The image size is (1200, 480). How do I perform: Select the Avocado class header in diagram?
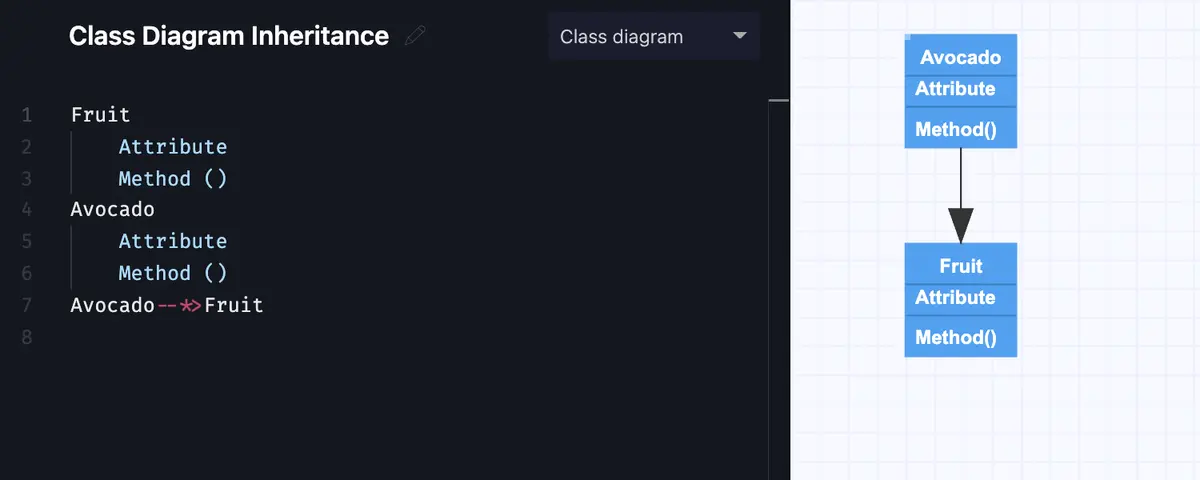(x=961, y=57)
